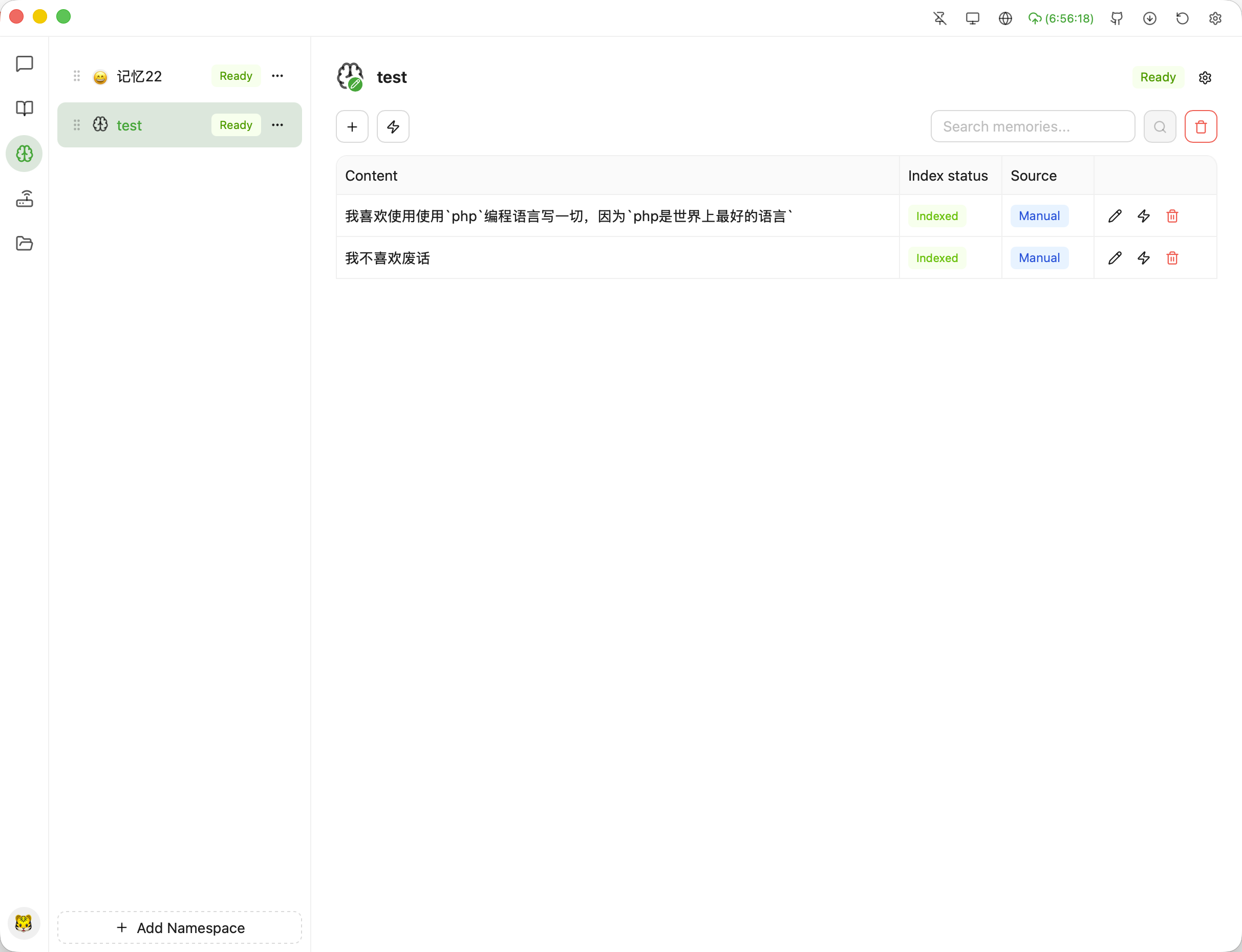This screenshot has height=952, width=1242.
Task: Focus the Search memories input field
Action: pos(1032,127)
